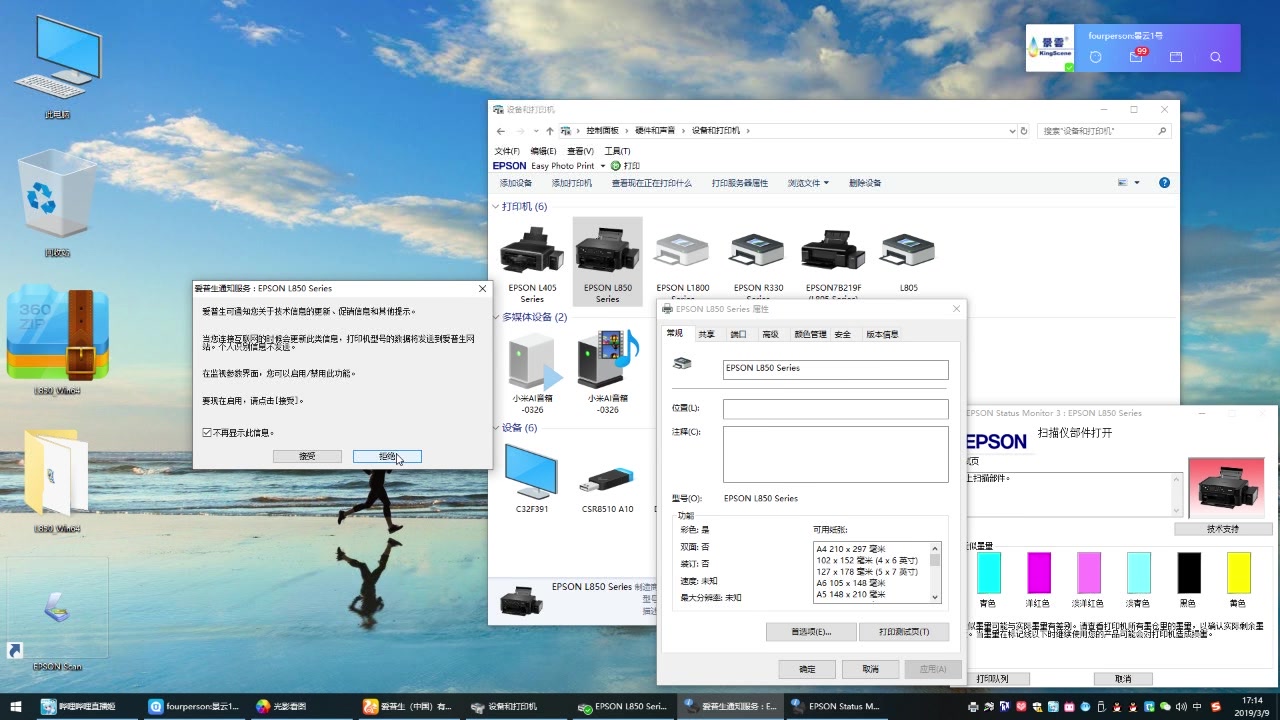Expand the address bar history dropdown
The width and height of the screenshot is (1280, 720).
pyautogui.click(x=1011, y=131)
